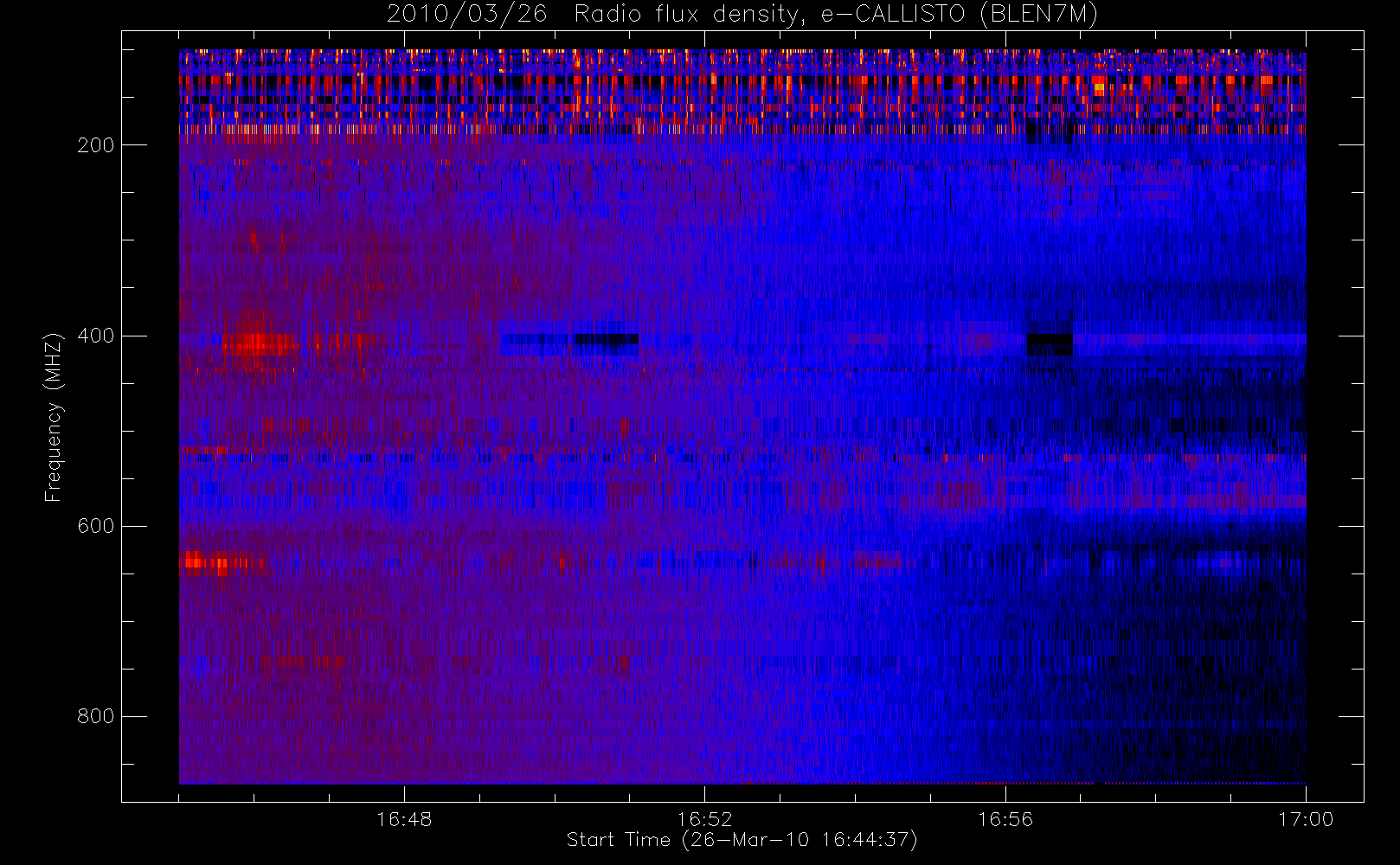Click the 'Start Time (26-Mar-10 16:44:37)' label

click(742, 840)
